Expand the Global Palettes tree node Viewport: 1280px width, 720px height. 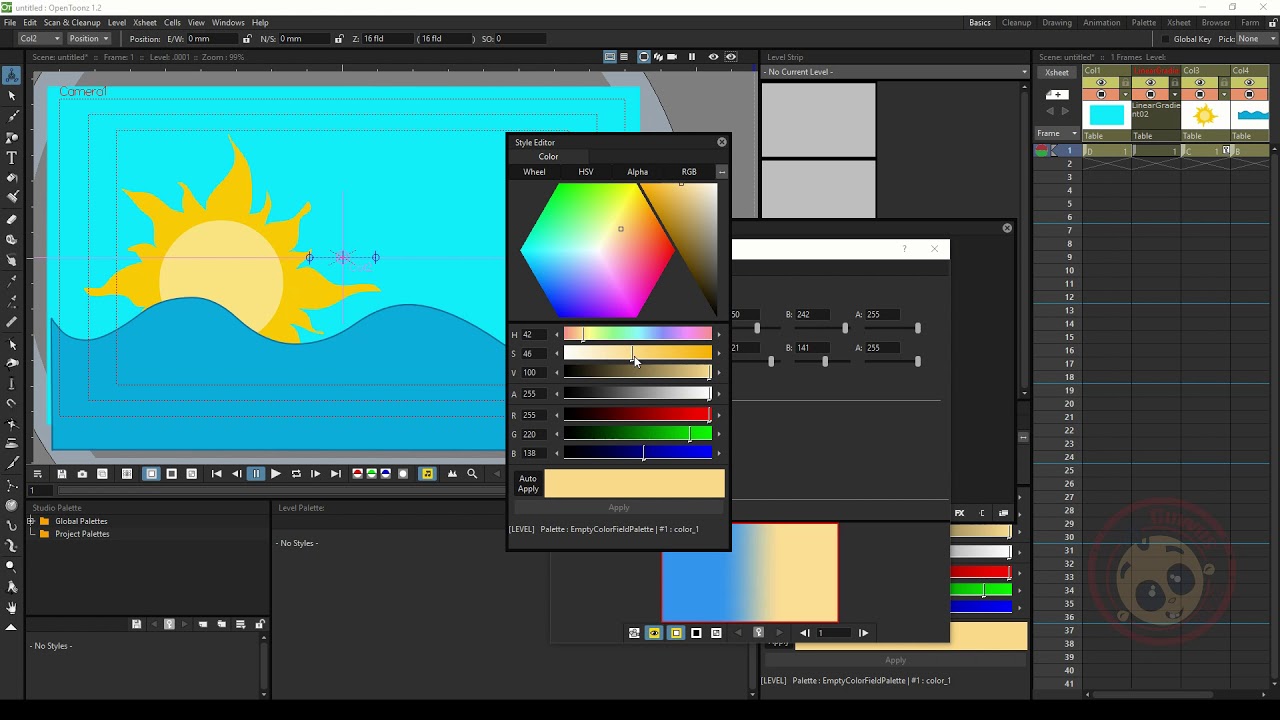(31, 521)
